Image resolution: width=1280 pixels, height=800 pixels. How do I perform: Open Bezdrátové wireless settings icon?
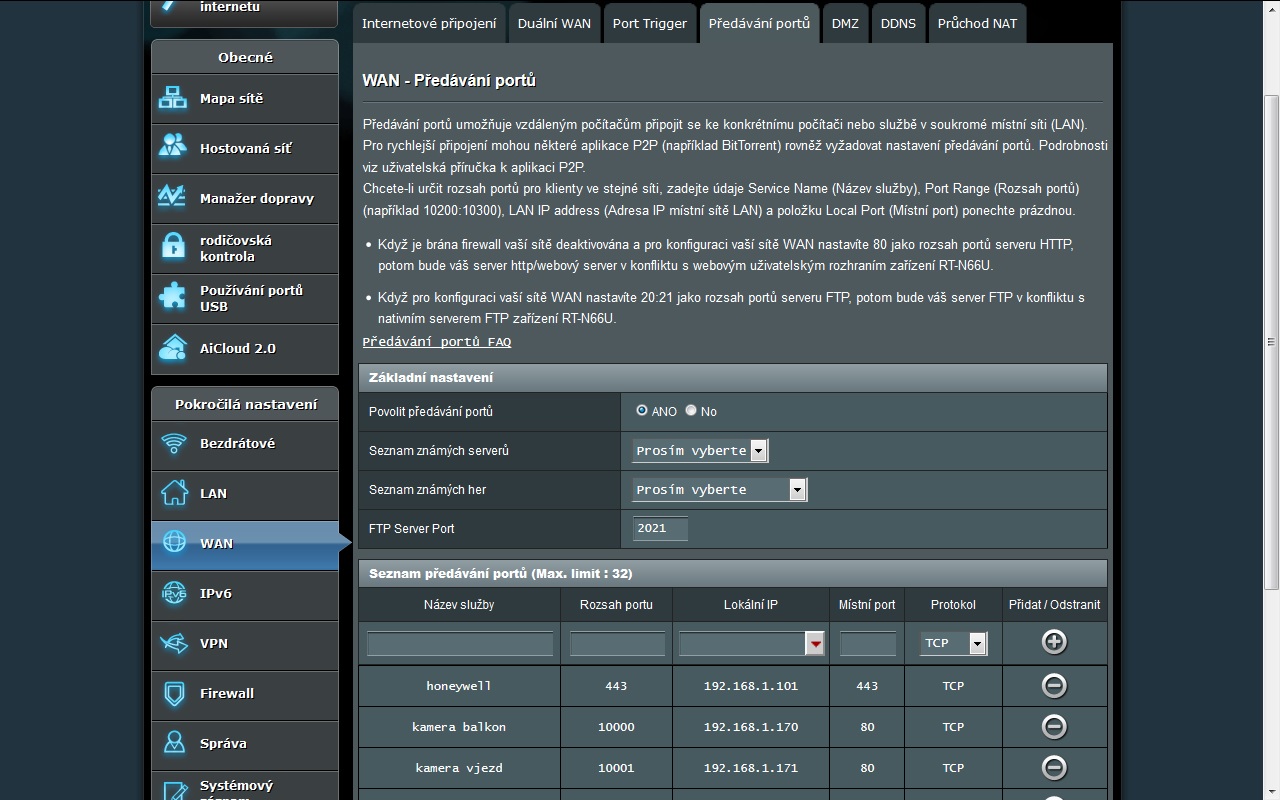[x=174, y=443]
